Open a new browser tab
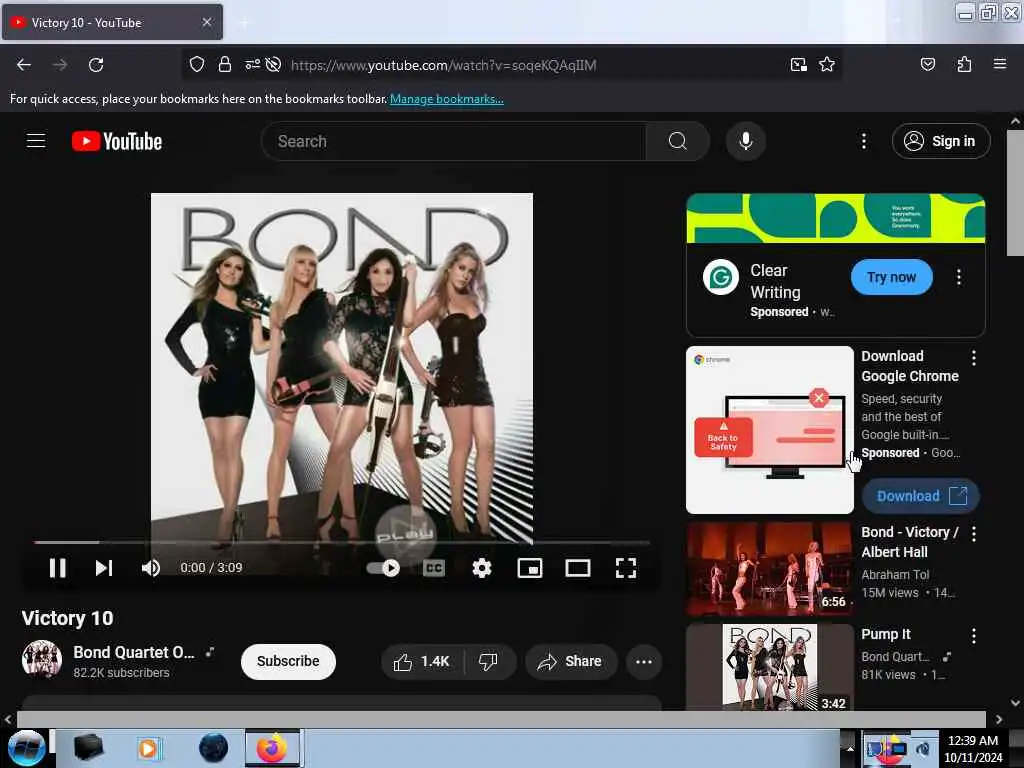Image resolution: width=1024 pixels, height=768 pixels. pyautogui.click(x=244, y=23)
